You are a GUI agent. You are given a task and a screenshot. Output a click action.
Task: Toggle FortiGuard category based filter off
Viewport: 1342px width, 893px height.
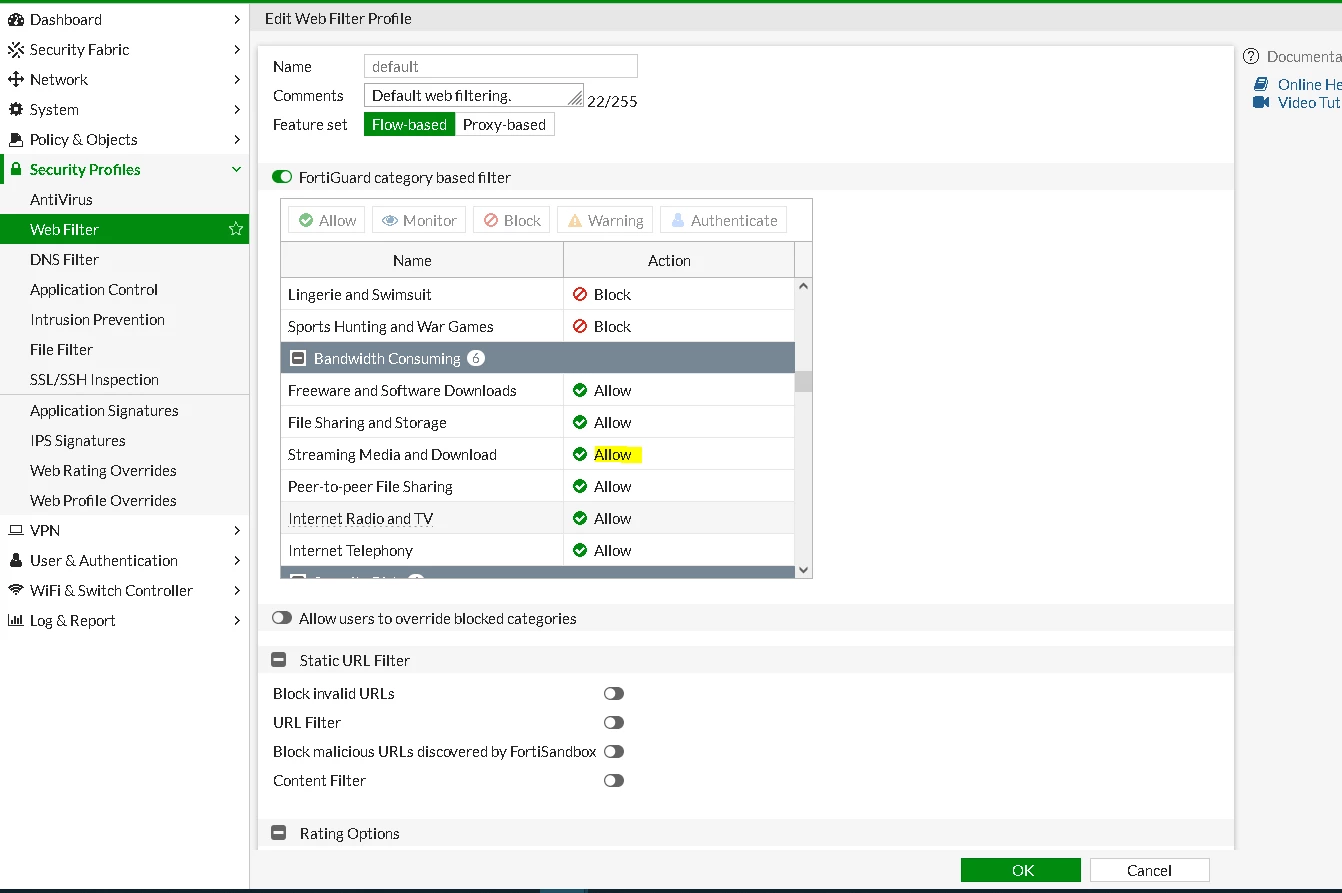point(282,177)
